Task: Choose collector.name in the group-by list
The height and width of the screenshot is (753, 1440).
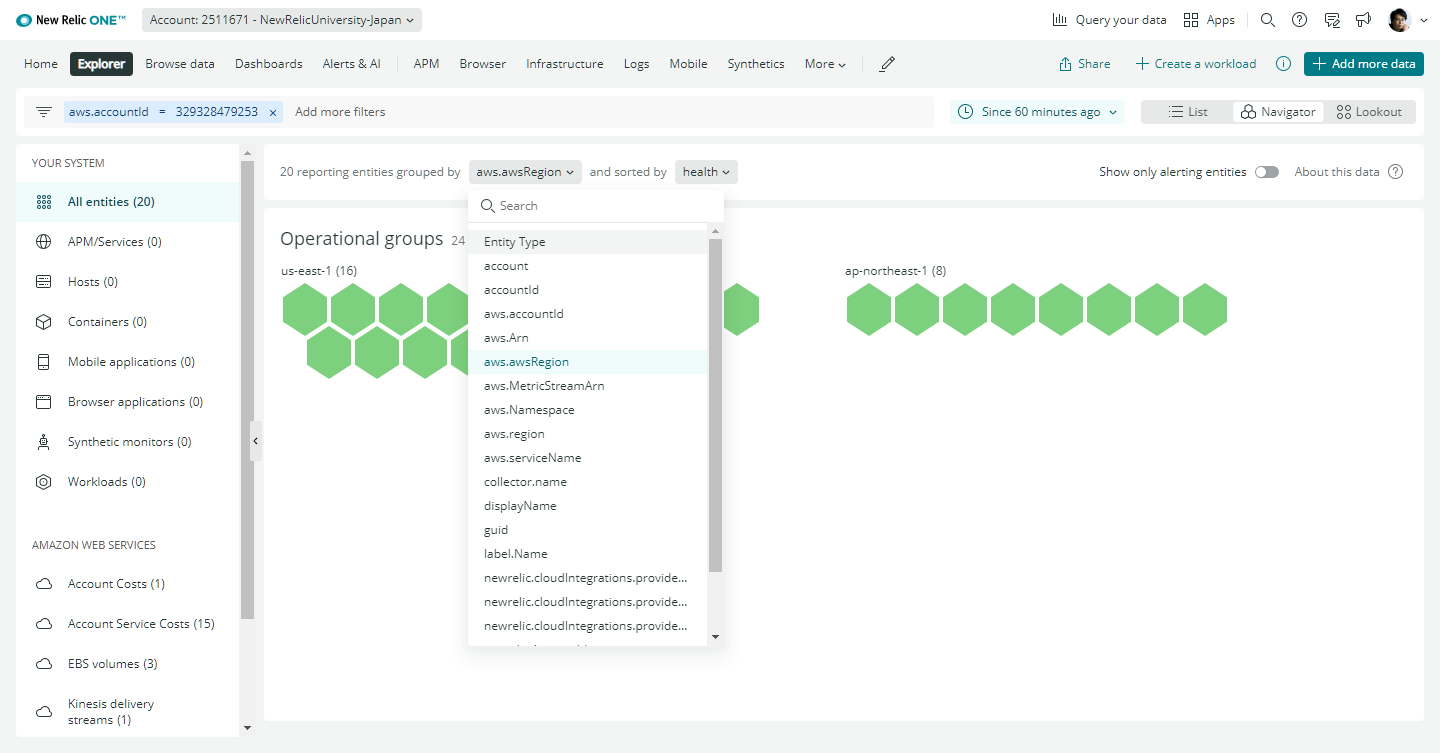Action: point(588,482)
